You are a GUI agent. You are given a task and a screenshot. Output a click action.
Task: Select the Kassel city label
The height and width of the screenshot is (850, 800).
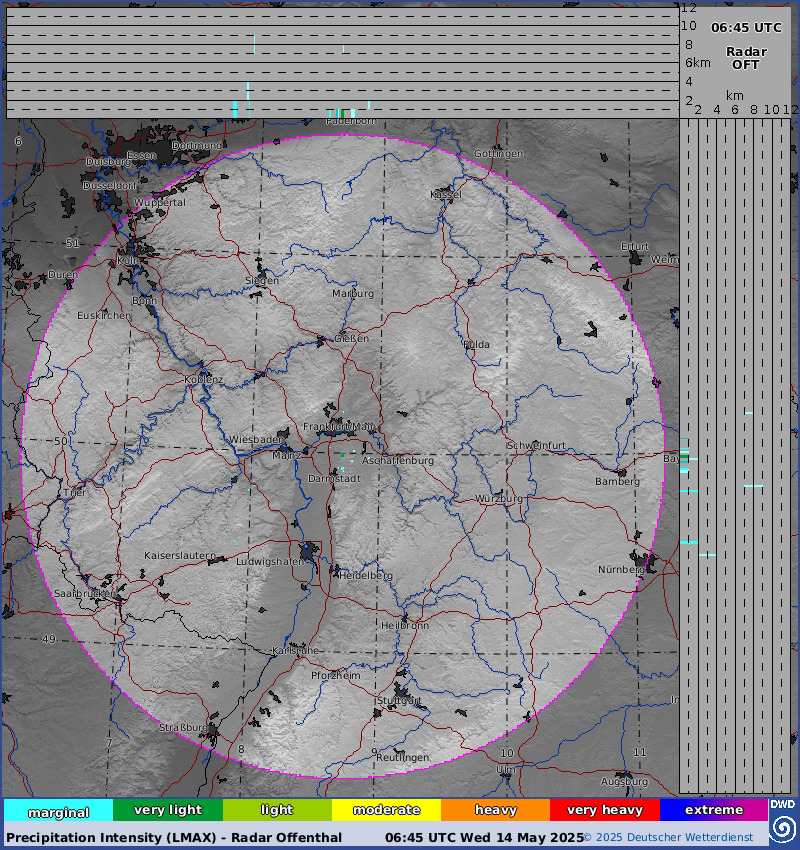(446, 193)
